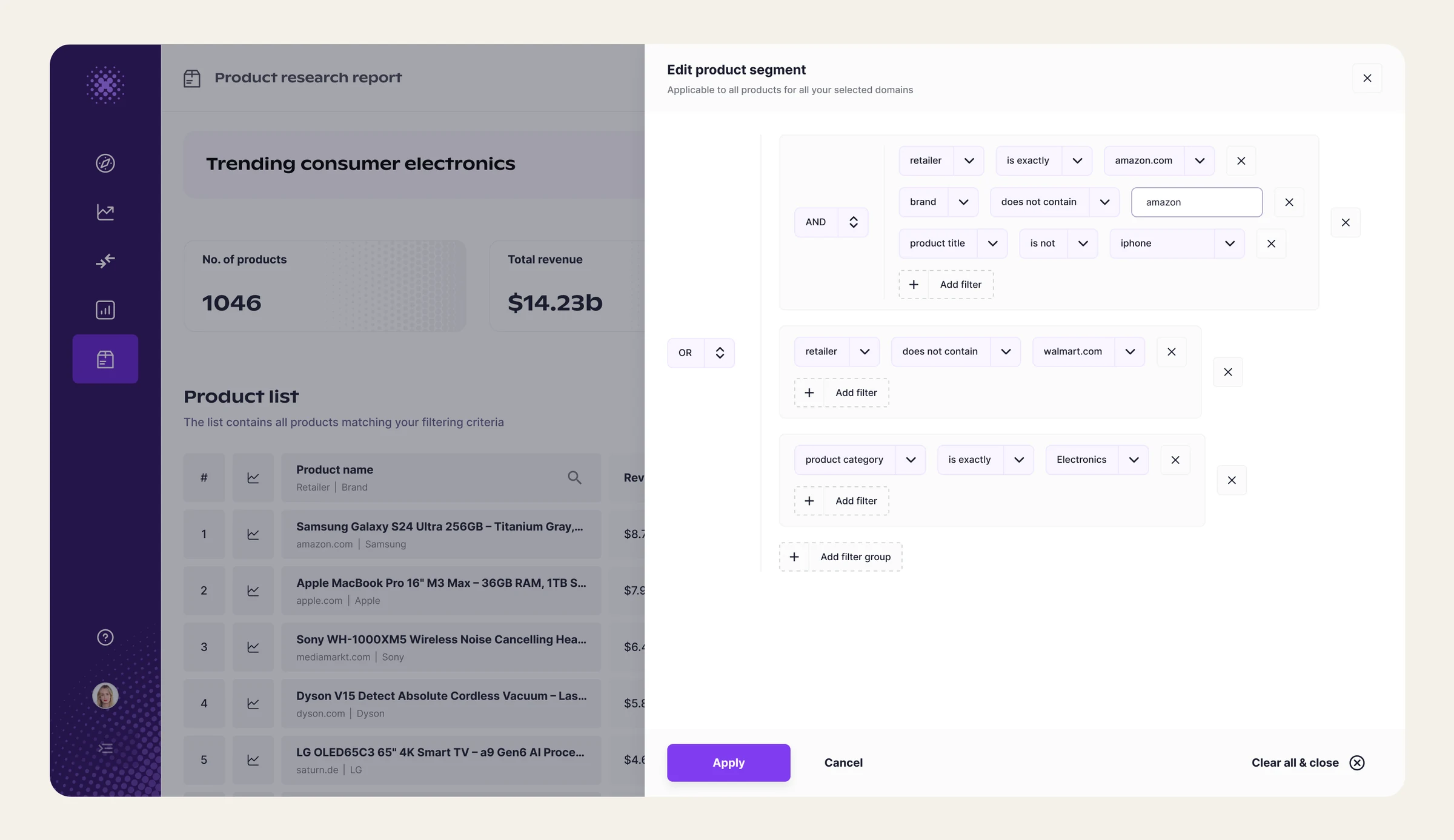Click the compare arrows sidebar icon
Image resolution: width=1454 pixels, height=840 pixels.
(105, 261)
